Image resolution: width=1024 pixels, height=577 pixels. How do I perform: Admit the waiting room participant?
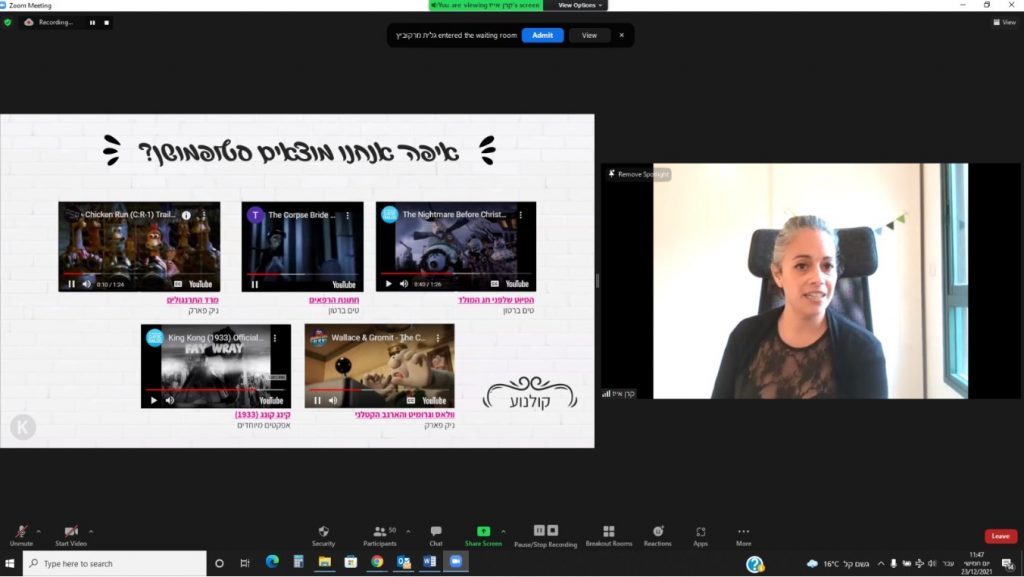[x=542, y=35]
